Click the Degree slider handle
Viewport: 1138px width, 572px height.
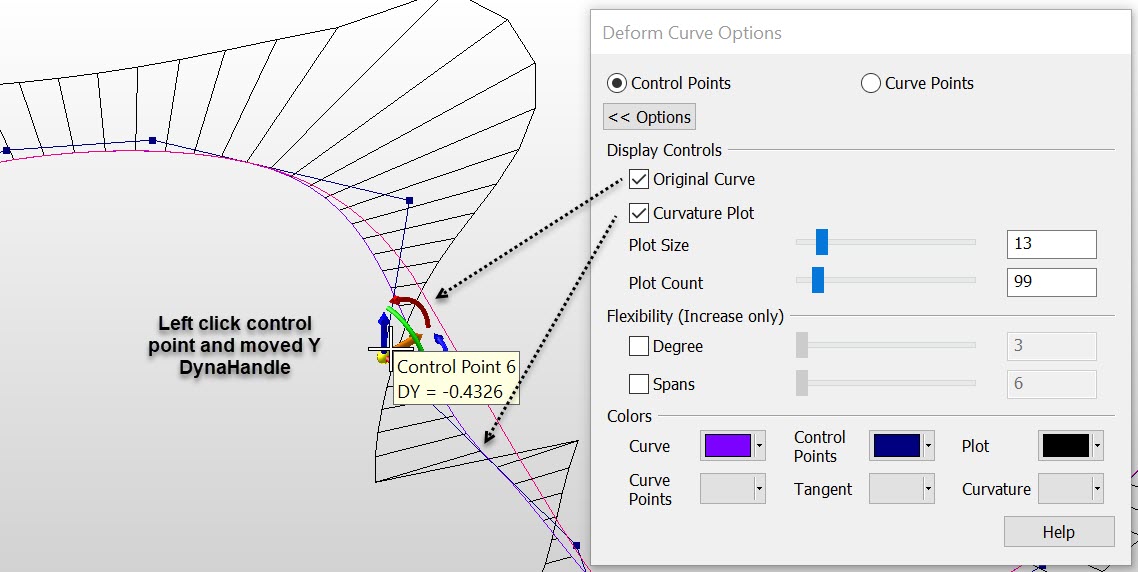click(x=802, y=345)
